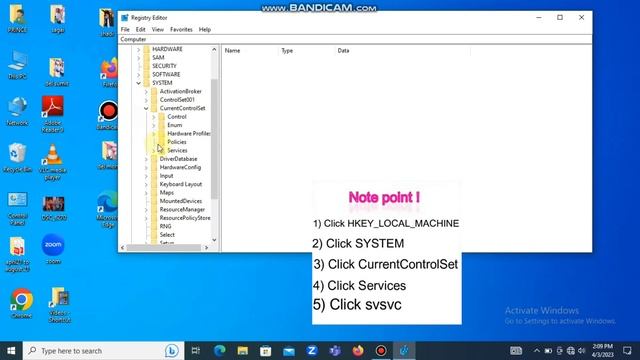640x360 pixels.
Task: Collapse the CurrentControlSet key
Action: [146, 108]
